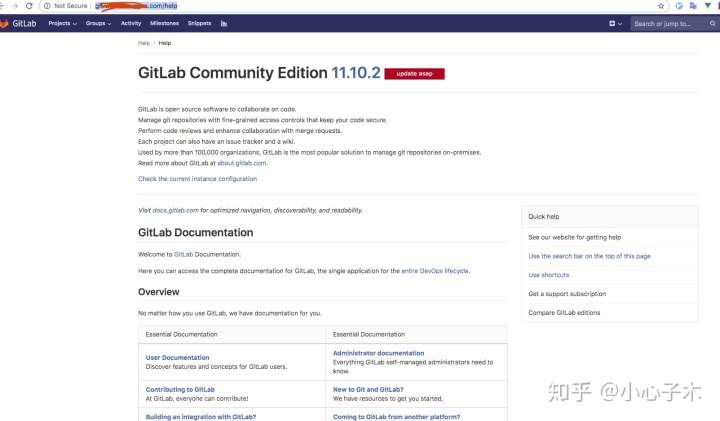The height and width of the screenshot is (421, 720).
Task: Open Coming to GitLab from another platform
Action: (x=396, y=417)
